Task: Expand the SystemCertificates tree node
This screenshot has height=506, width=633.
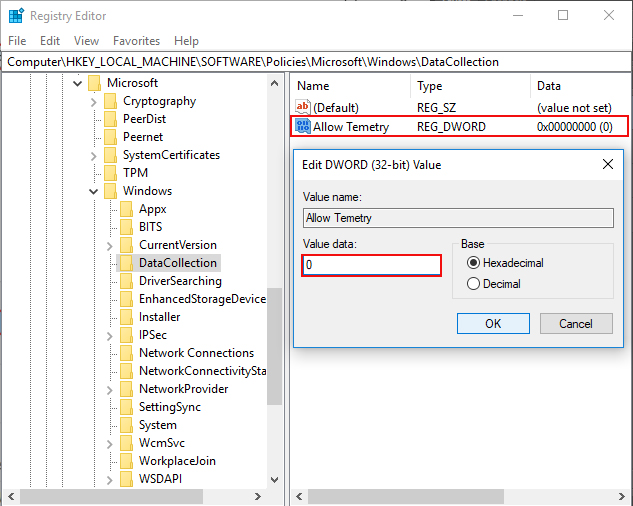Action: coord(94,156)
